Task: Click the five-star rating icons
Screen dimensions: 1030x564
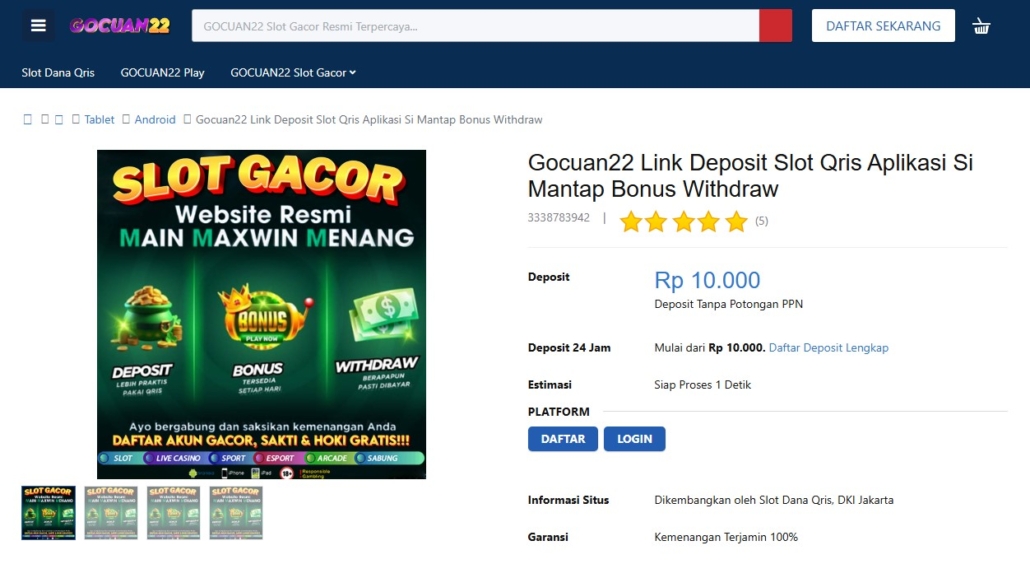Action: pos(683,221)
